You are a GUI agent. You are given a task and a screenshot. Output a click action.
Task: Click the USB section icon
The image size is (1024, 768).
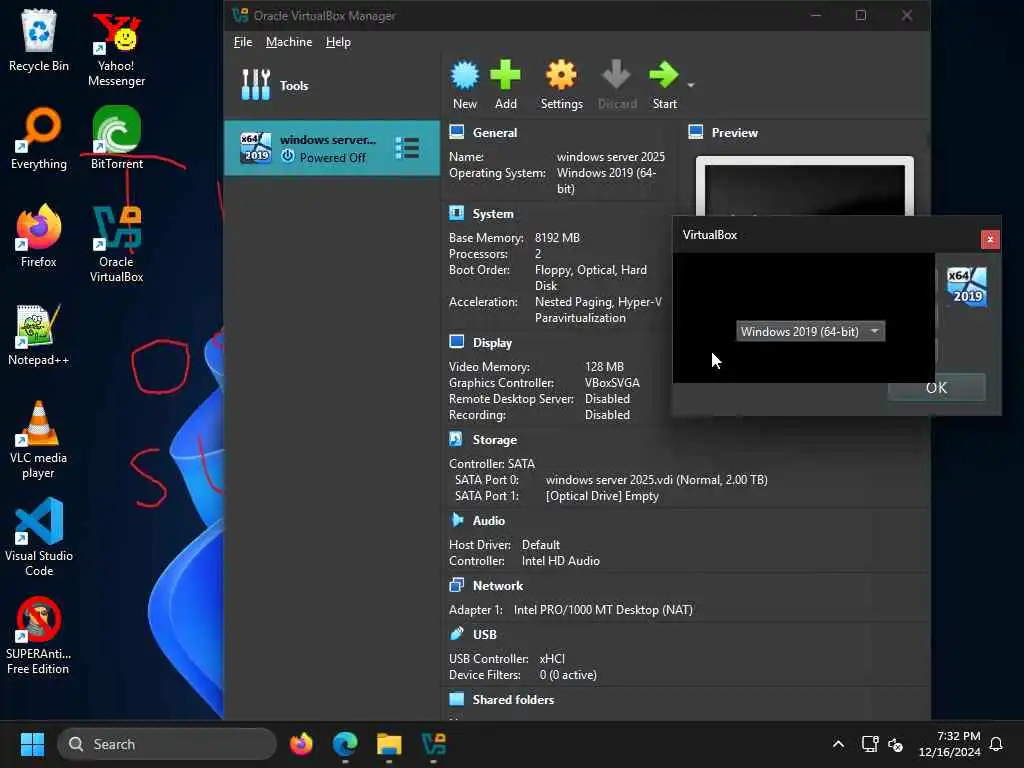click(456, 633)
